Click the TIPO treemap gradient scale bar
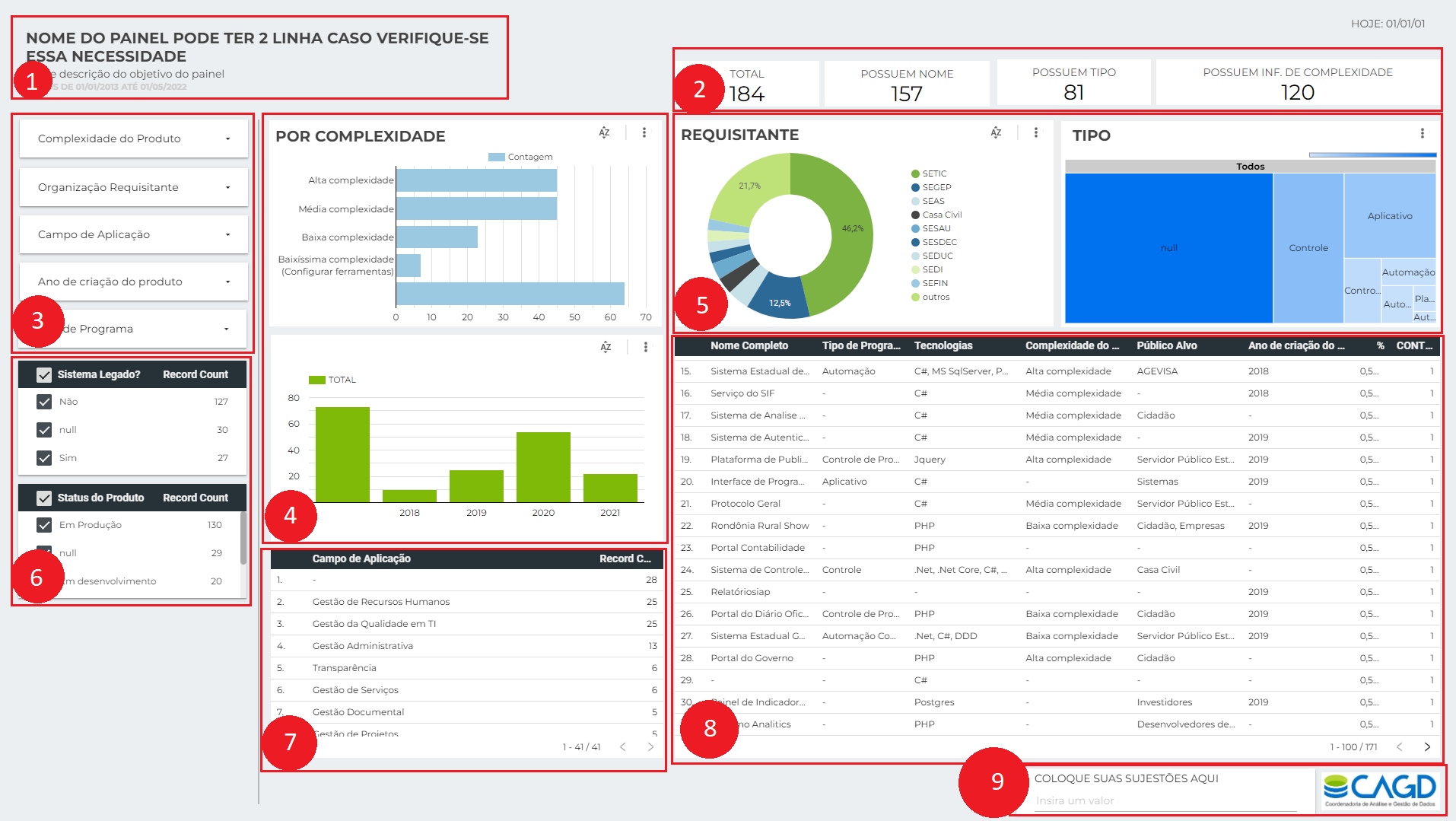Image resolution: width=1456 pixels, height=821 pixels. (1372, 154)
